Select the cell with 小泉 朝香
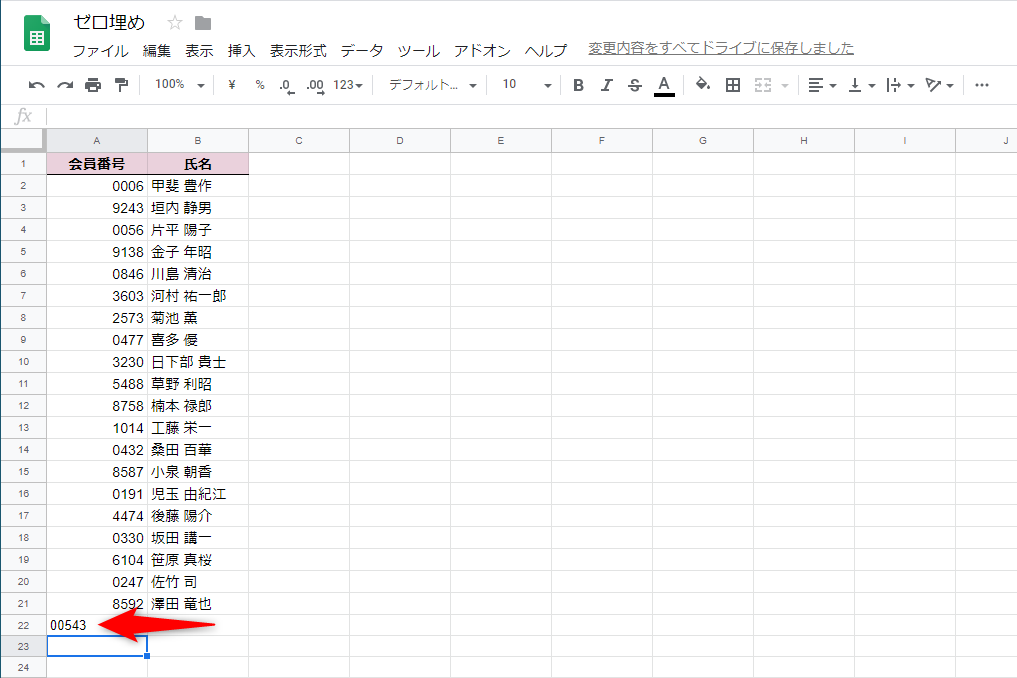 (x=198, y=472)
